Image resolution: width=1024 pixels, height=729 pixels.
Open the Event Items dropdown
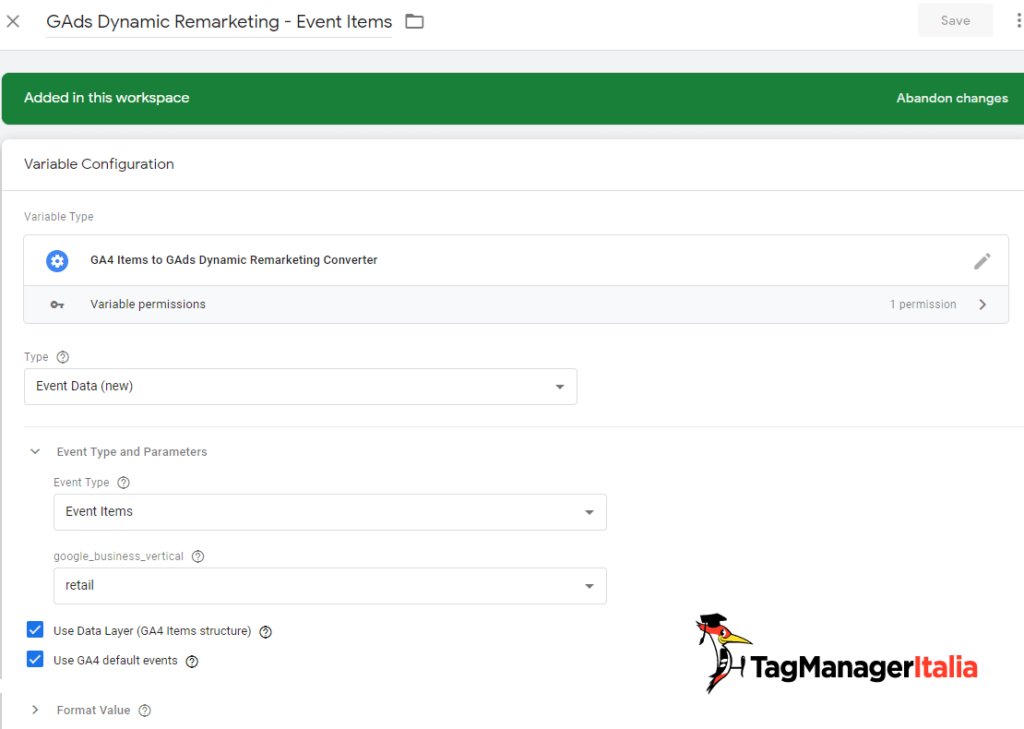click(x=330, y=512)
